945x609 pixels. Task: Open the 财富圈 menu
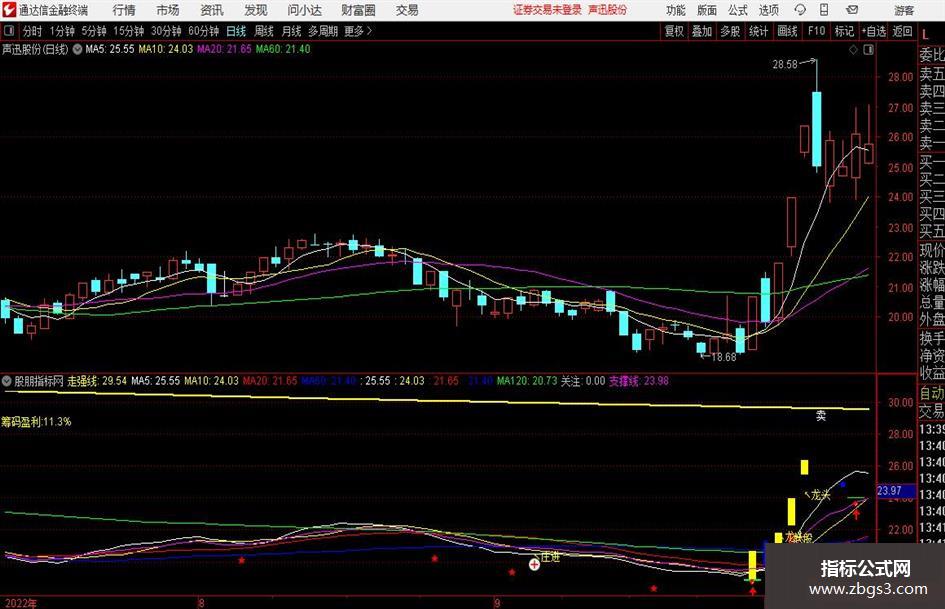pyautogui.click(x=358, y=10)
